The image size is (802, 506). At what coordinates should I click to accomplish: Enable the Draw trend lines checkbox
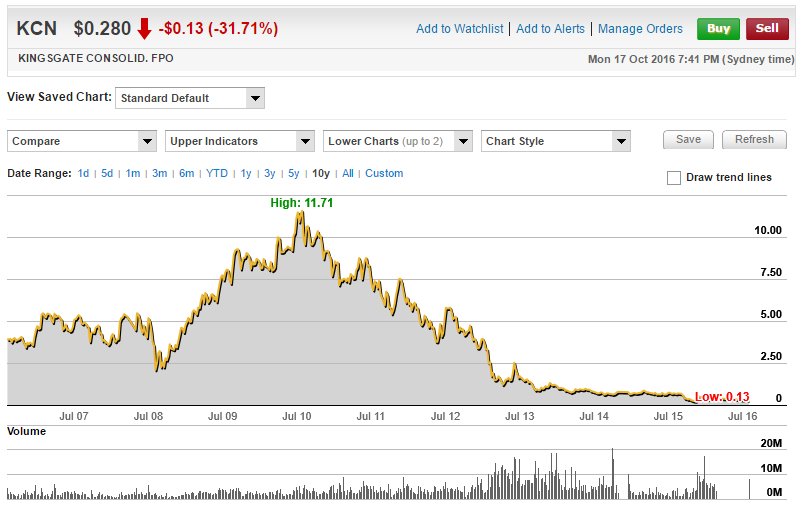click(x=674, y=178)
